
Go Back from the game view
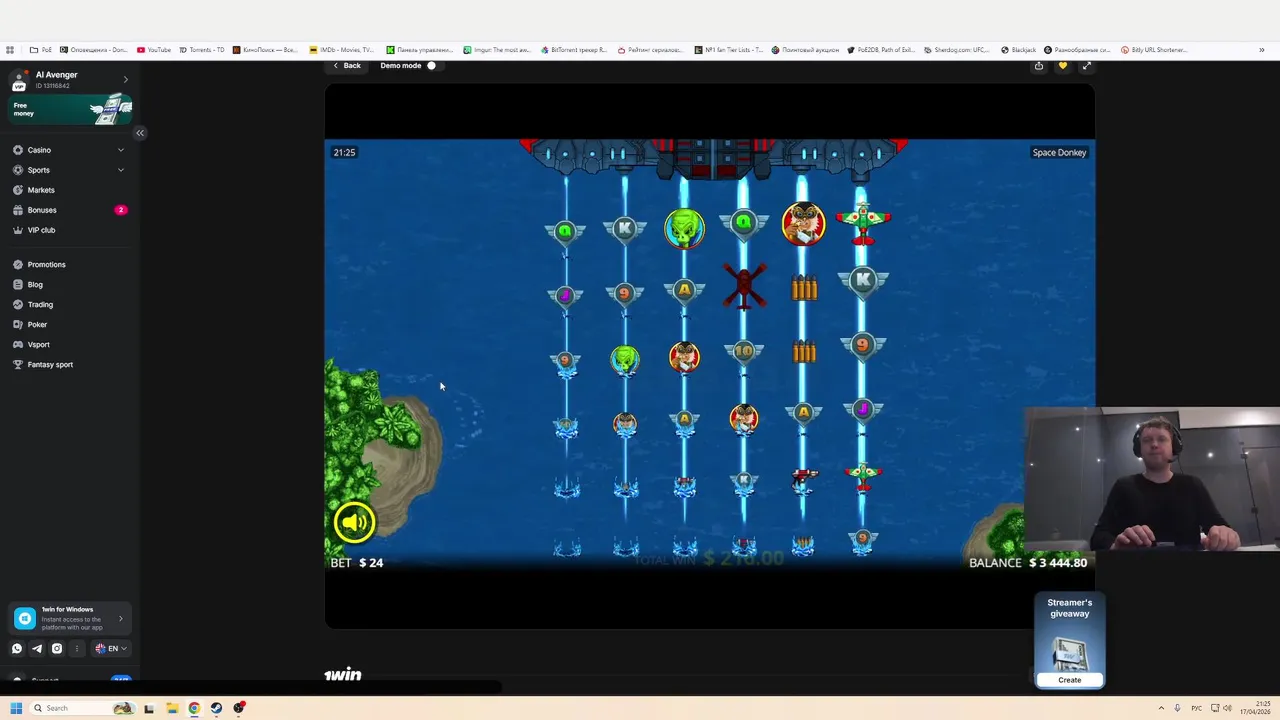[x=346, y=66]
